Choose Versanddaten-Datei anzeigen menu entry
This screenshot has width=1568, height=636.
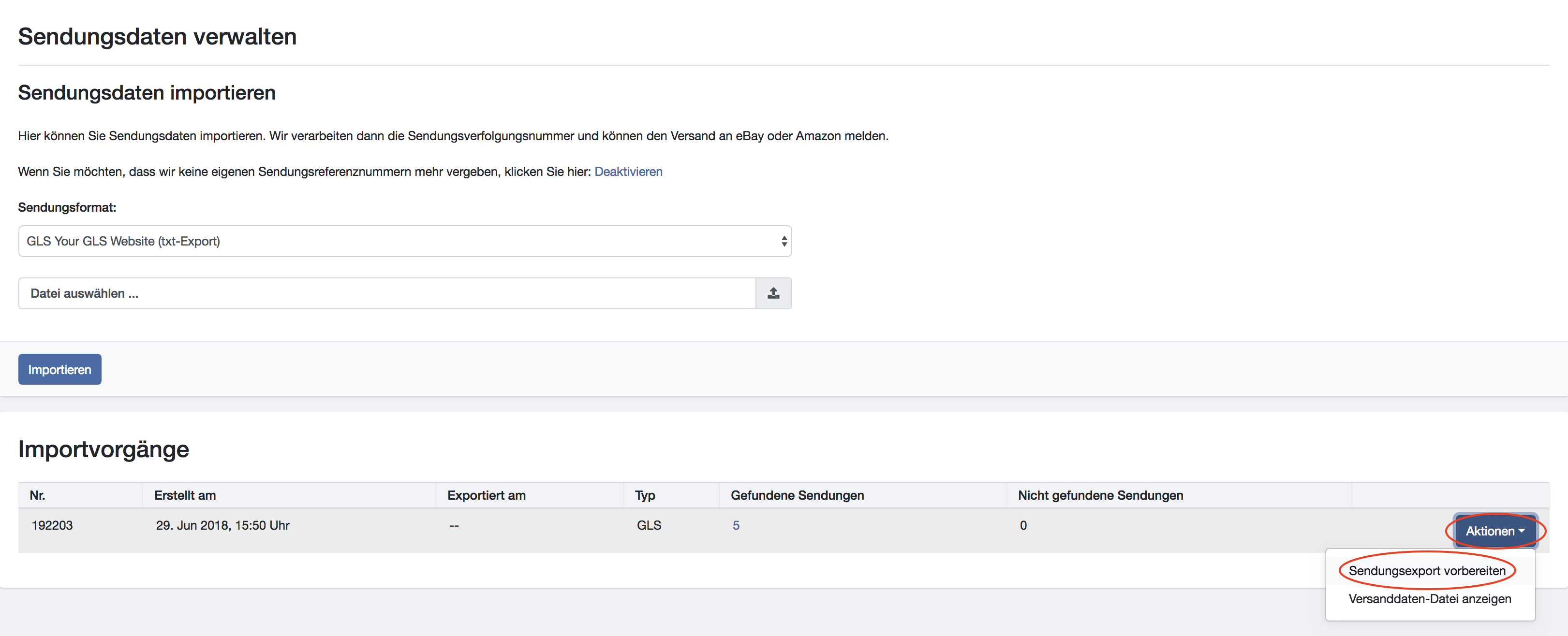(x=1430, y=599)
